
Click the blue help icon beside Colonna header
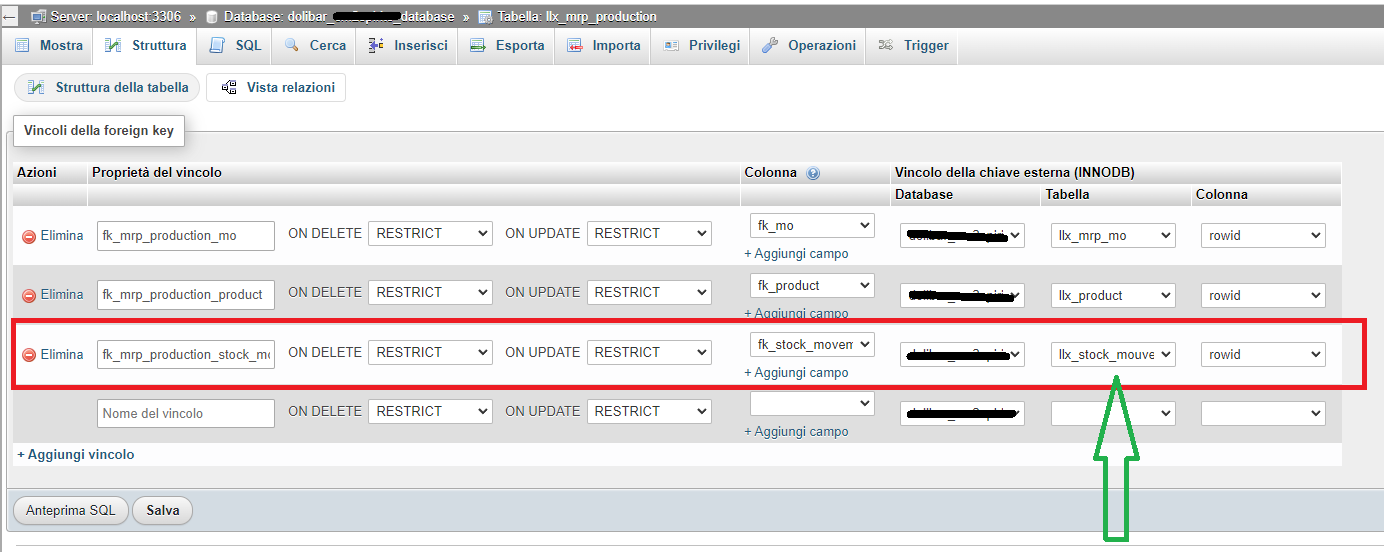pos(812,173)
